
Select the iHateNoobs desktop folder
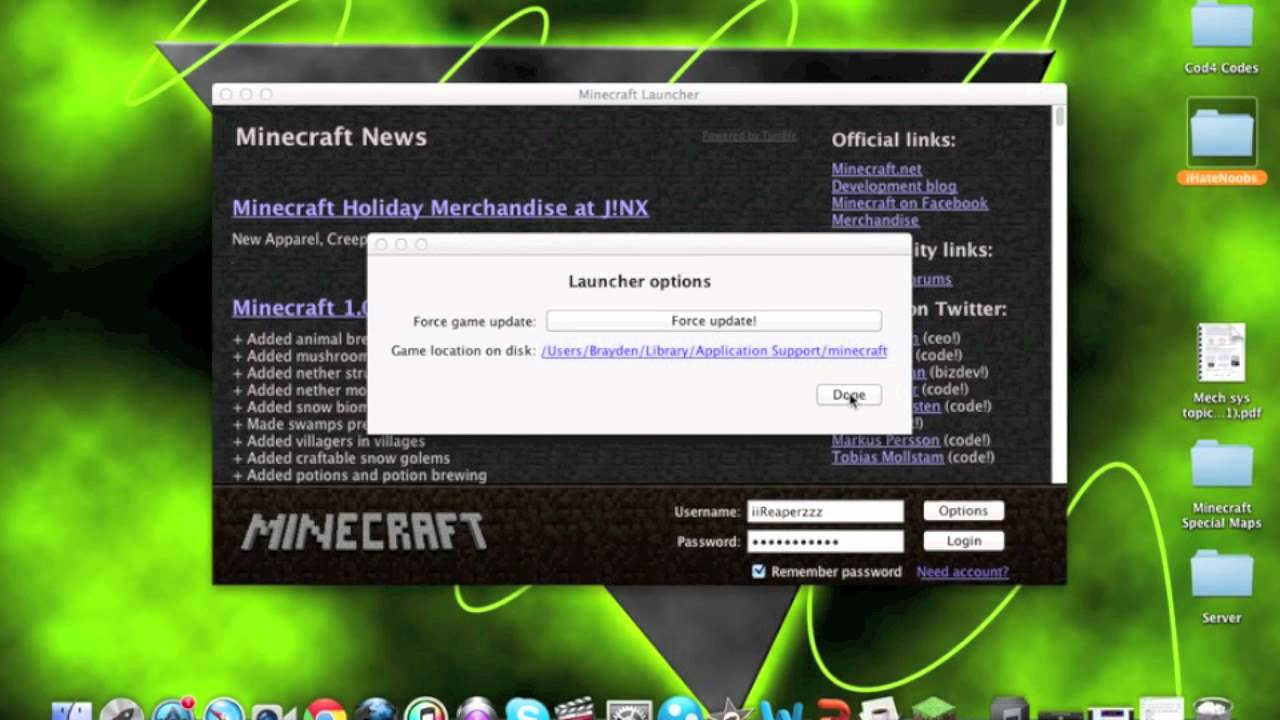[1221, 142]
